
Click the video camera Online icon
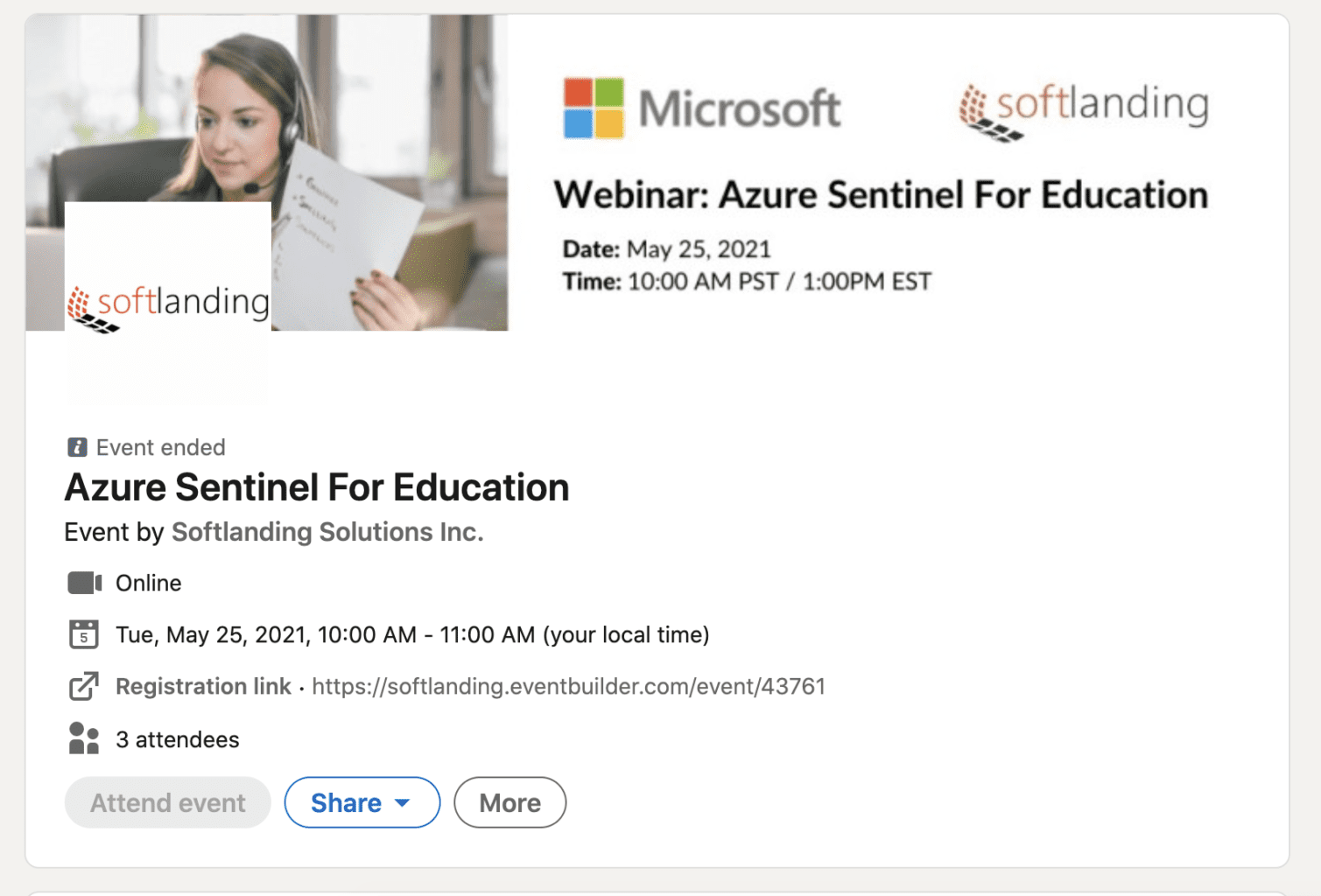(x=84, y=583)
